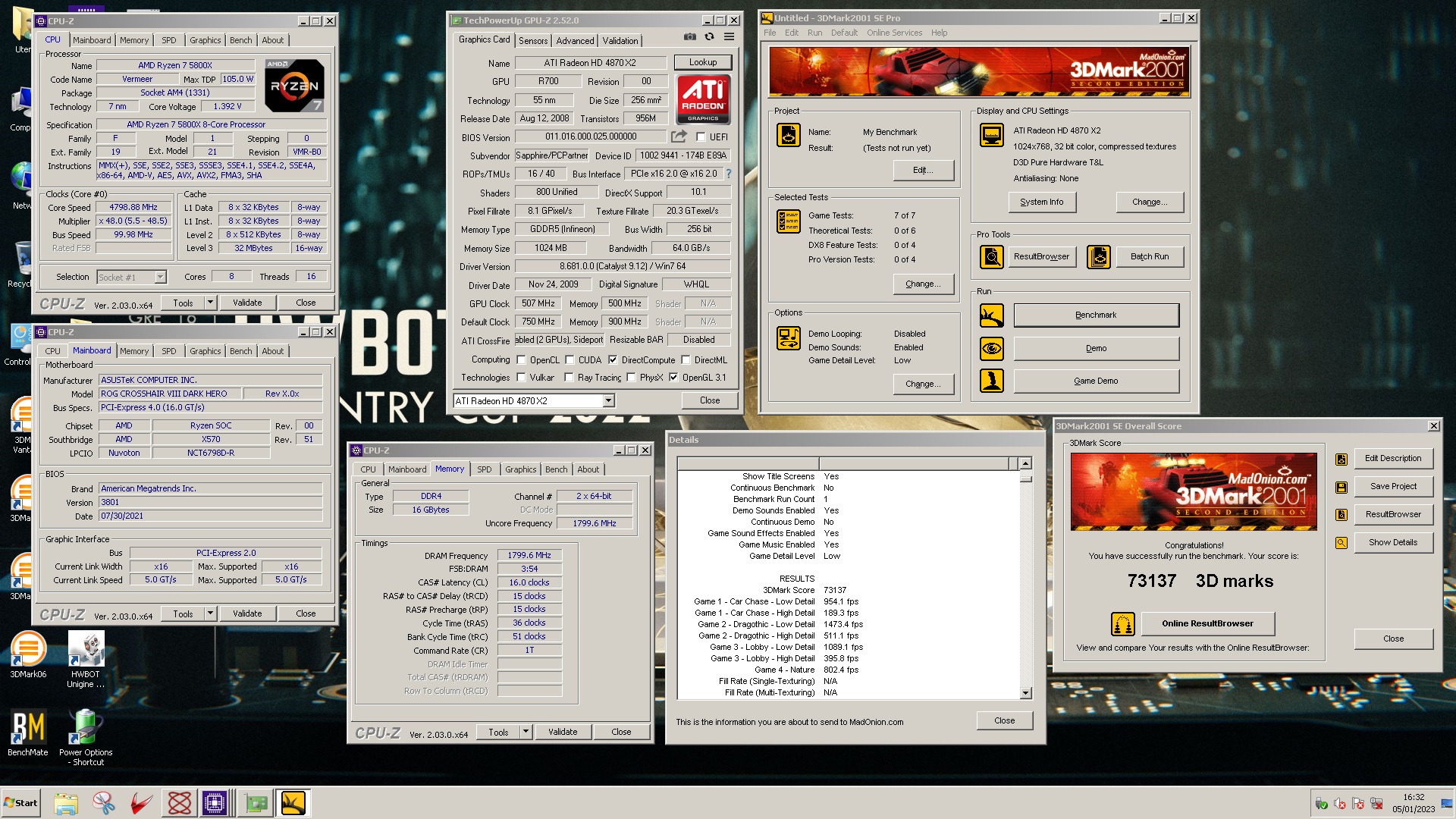Screen dimensions: 1456x819
Task: Toggle the DirectML checkbox
Action: click(x=686, y=360)
